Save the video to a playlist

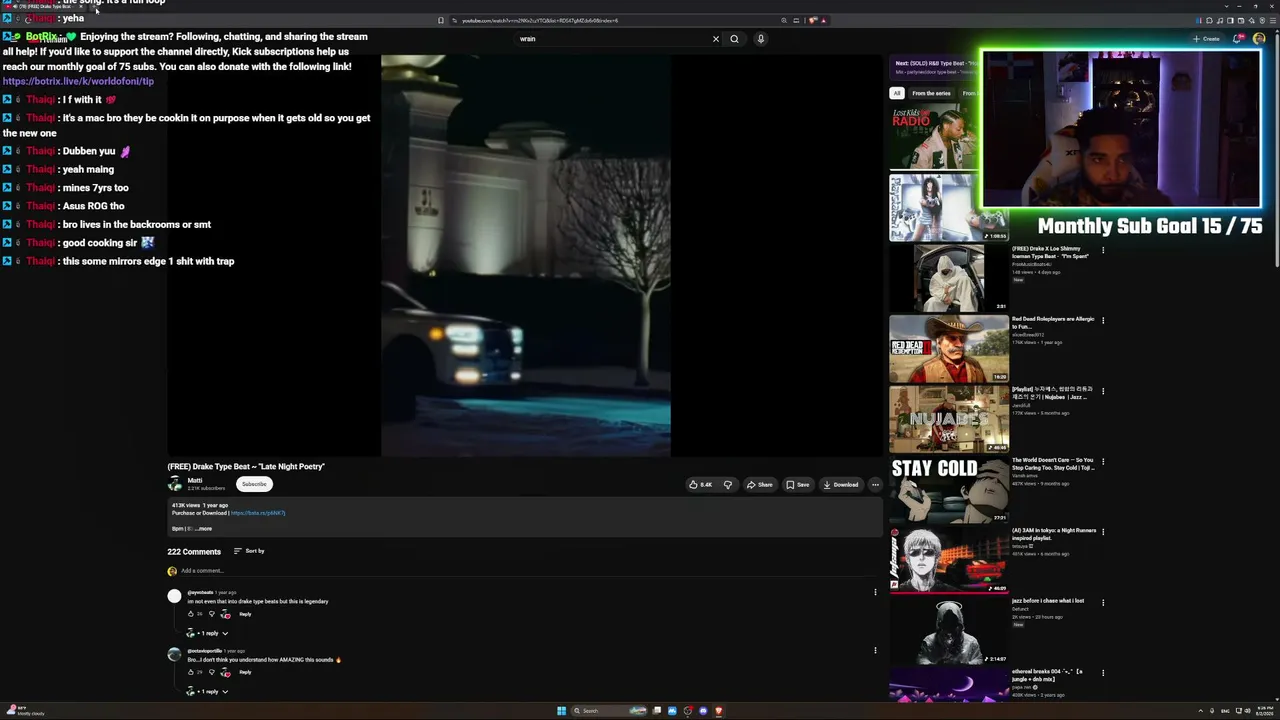click(x=798, y=485)
